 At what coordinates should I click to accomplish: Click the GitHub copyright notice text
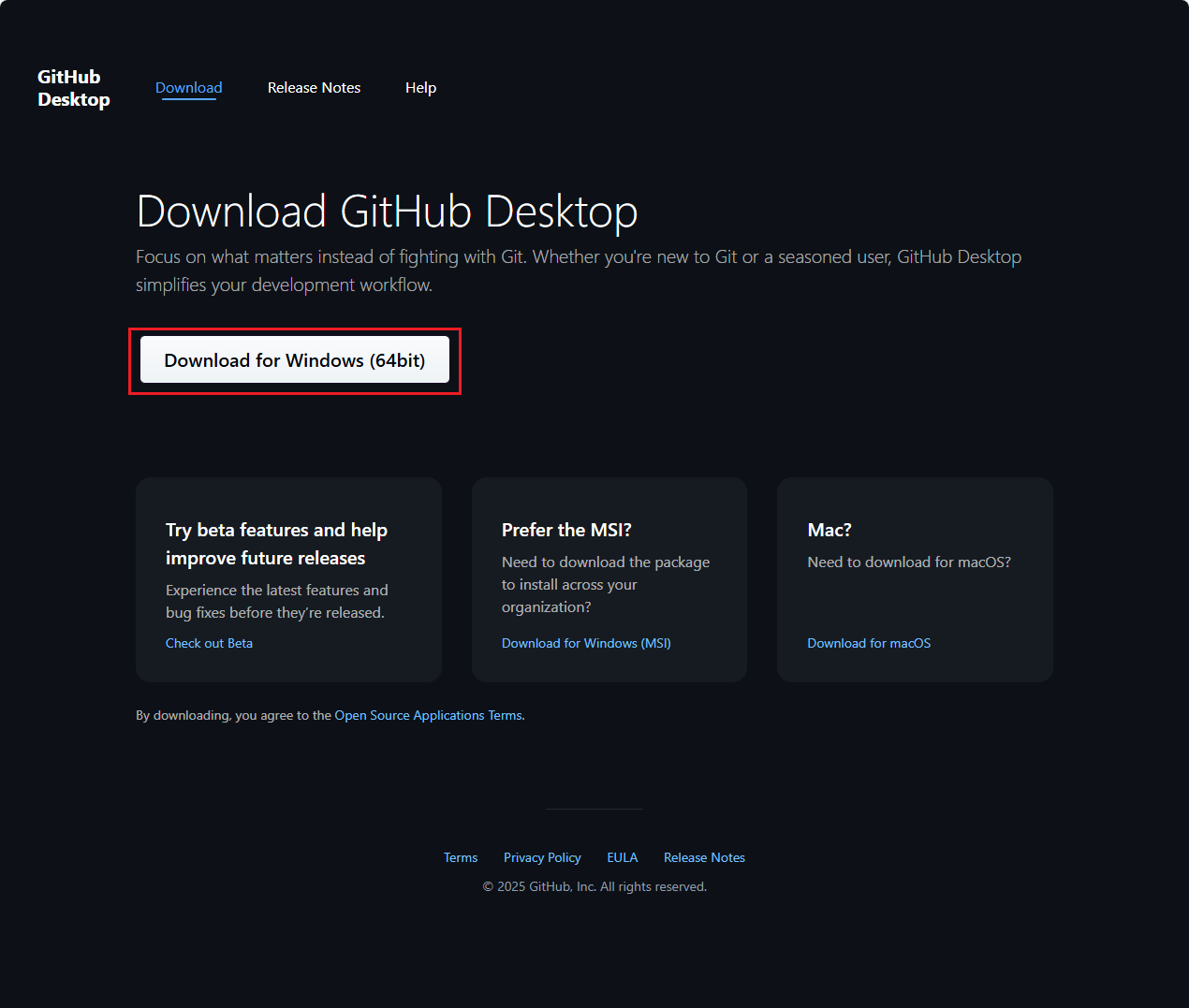(x=594, y=885)
